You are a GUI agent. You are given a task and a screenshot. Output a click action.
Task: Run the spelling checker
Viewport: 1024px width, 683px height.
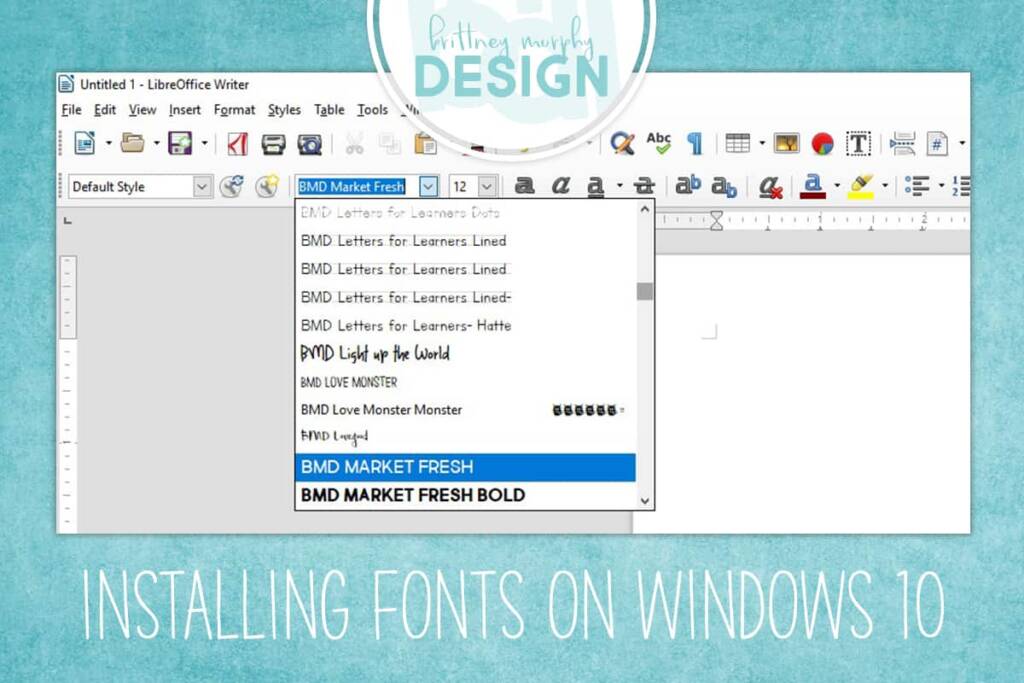pos(659,143)
